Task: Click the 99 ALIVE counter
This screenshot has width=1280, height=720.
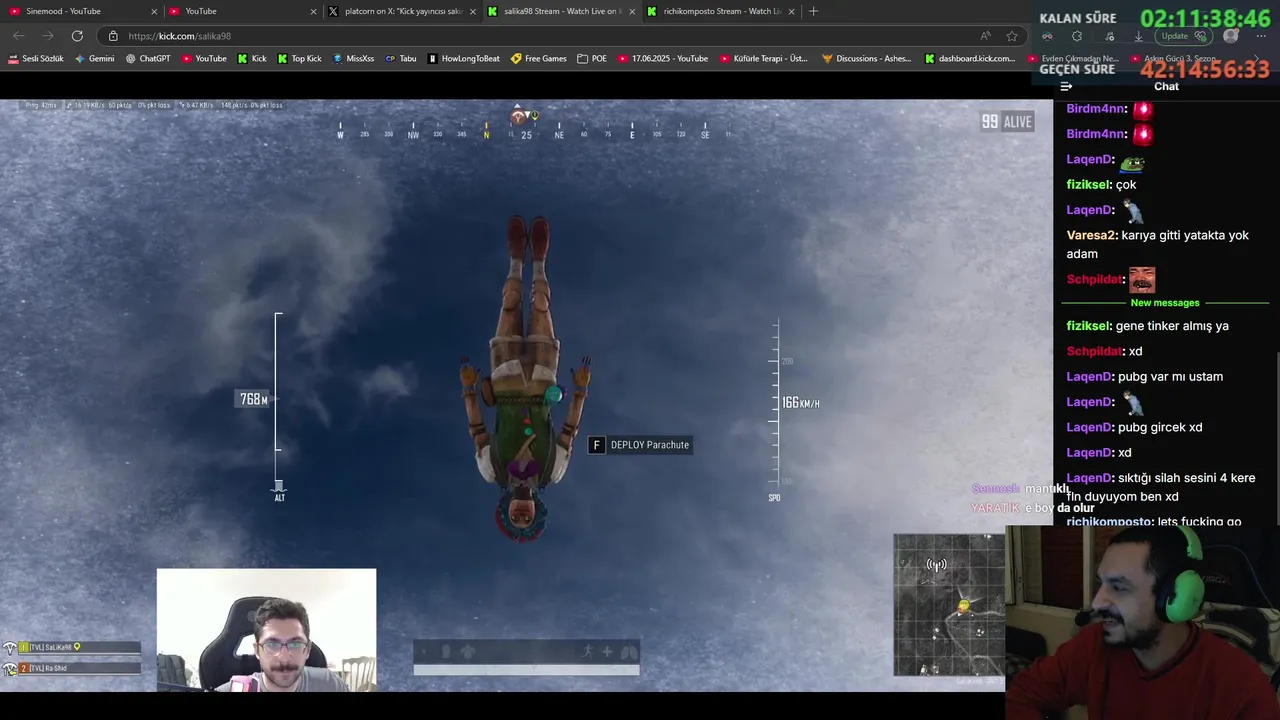Action: click(1006, 122)
